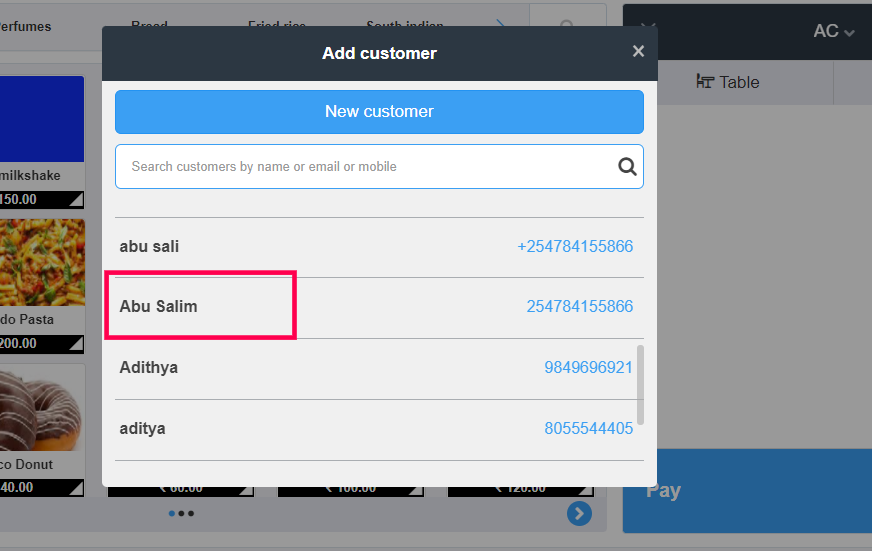This screenshot has height=551, width=872.
Task: Click phone number 9849696921
Action: [x=588, y=368]
